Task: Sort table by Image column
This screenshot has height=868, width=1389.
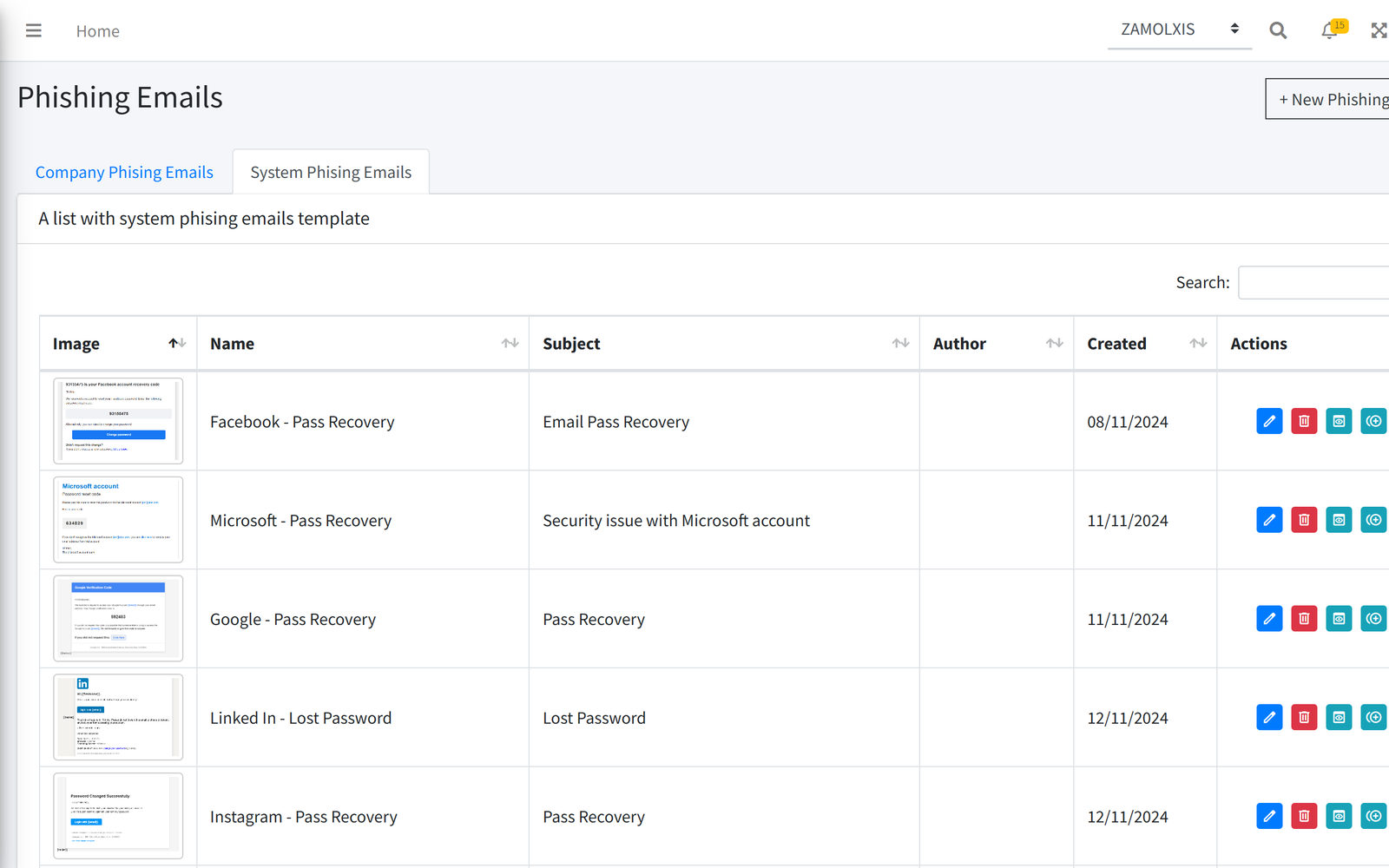Action: [118, 344]
